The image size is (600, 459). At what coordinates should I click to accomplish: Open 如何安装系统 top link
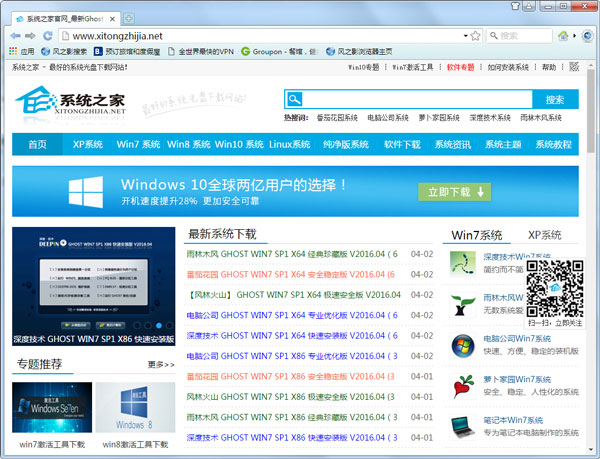(x=508, y=67)
